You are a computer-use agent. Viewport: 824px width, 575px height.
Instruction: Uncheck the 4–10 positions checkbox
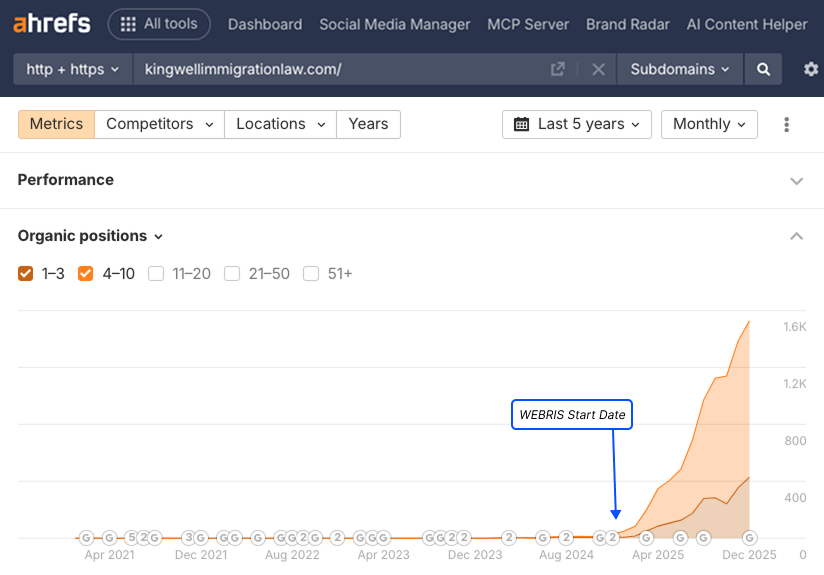(86, 273)
